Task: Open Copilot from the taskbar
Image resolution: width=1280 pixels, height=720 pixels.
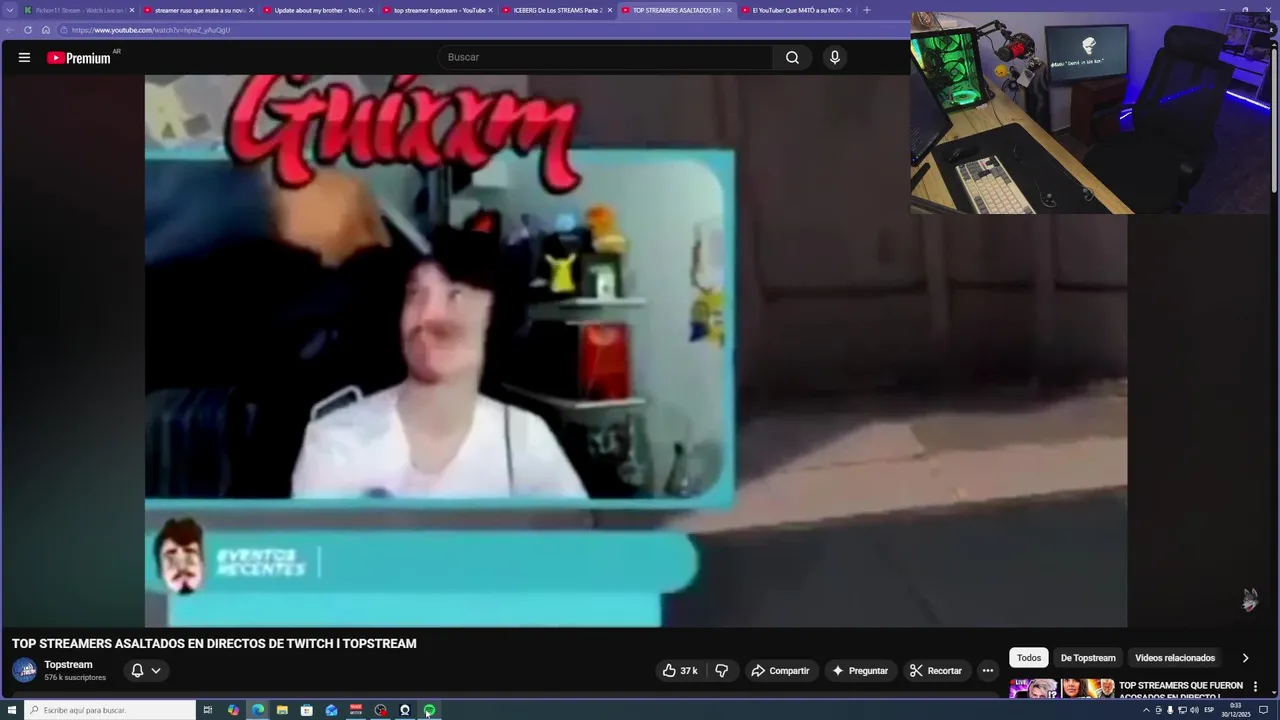Action: click(233, 710)
